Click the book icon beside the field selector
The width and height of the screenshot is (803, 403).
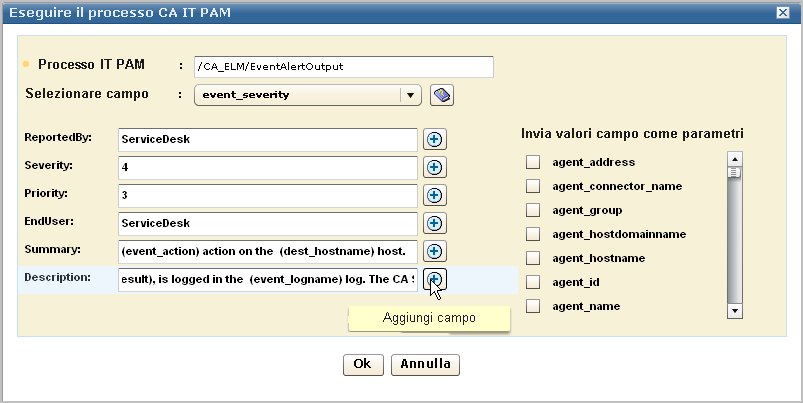point(442,95)
